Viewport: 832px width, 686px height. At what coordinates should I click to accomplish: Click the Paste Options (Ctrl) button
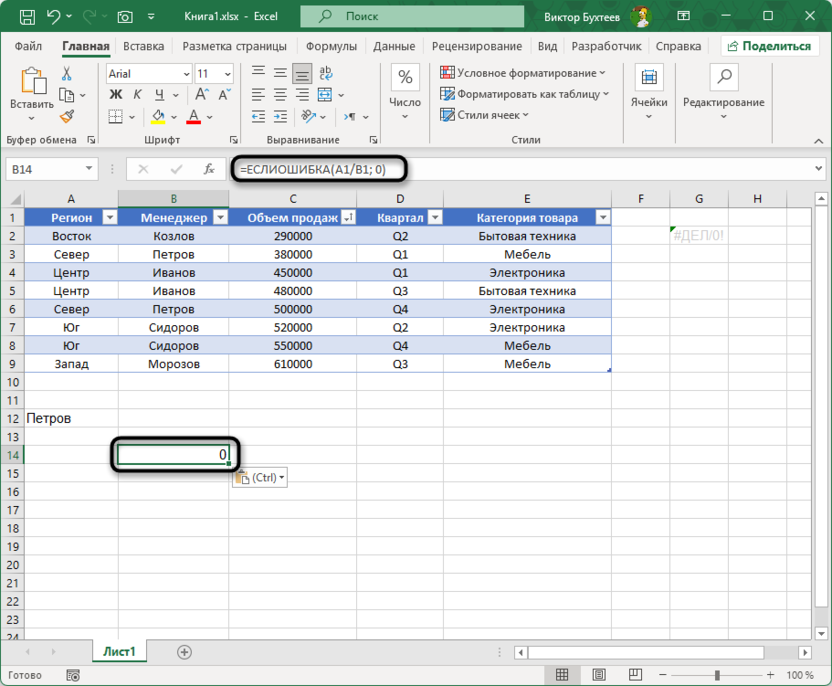259,478
